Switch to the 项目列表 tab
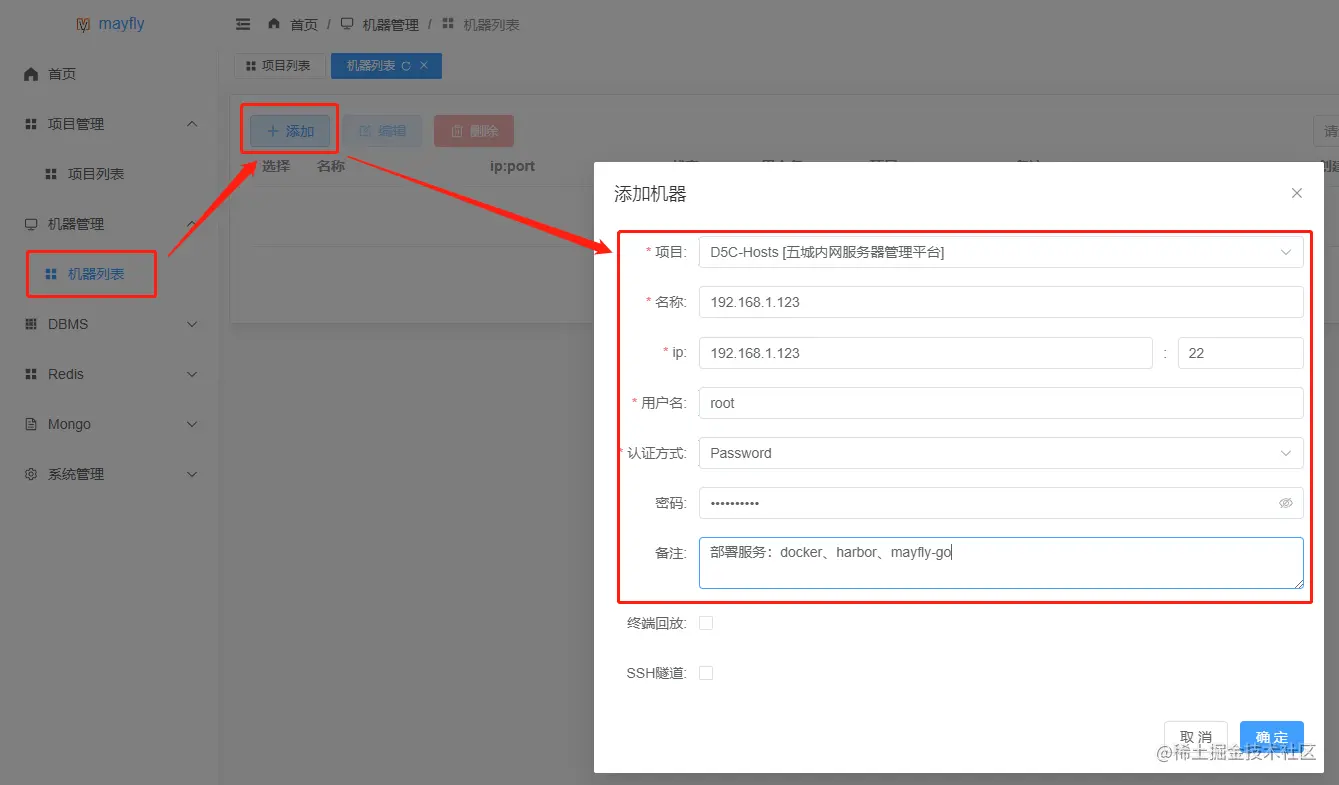Screen dimensions: 1339x785 click(279, 66)
